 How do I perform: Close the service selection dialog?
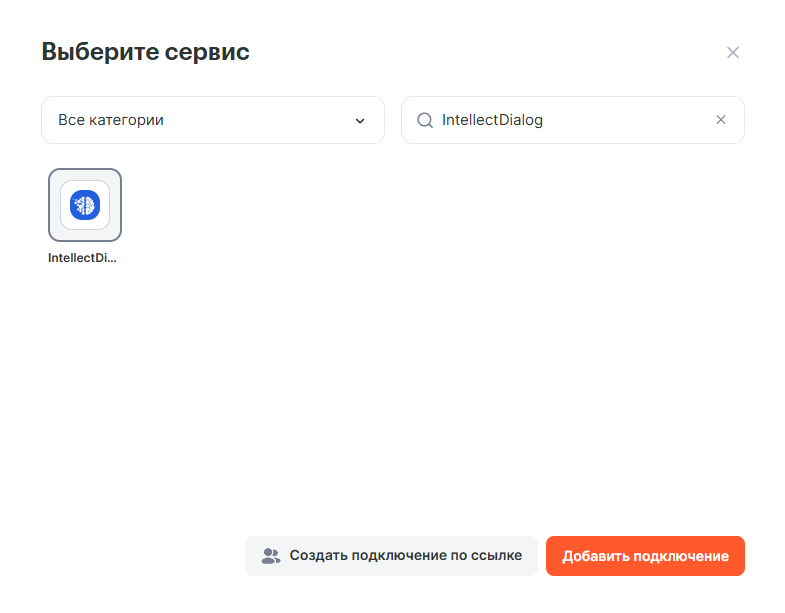pos(733,52)
